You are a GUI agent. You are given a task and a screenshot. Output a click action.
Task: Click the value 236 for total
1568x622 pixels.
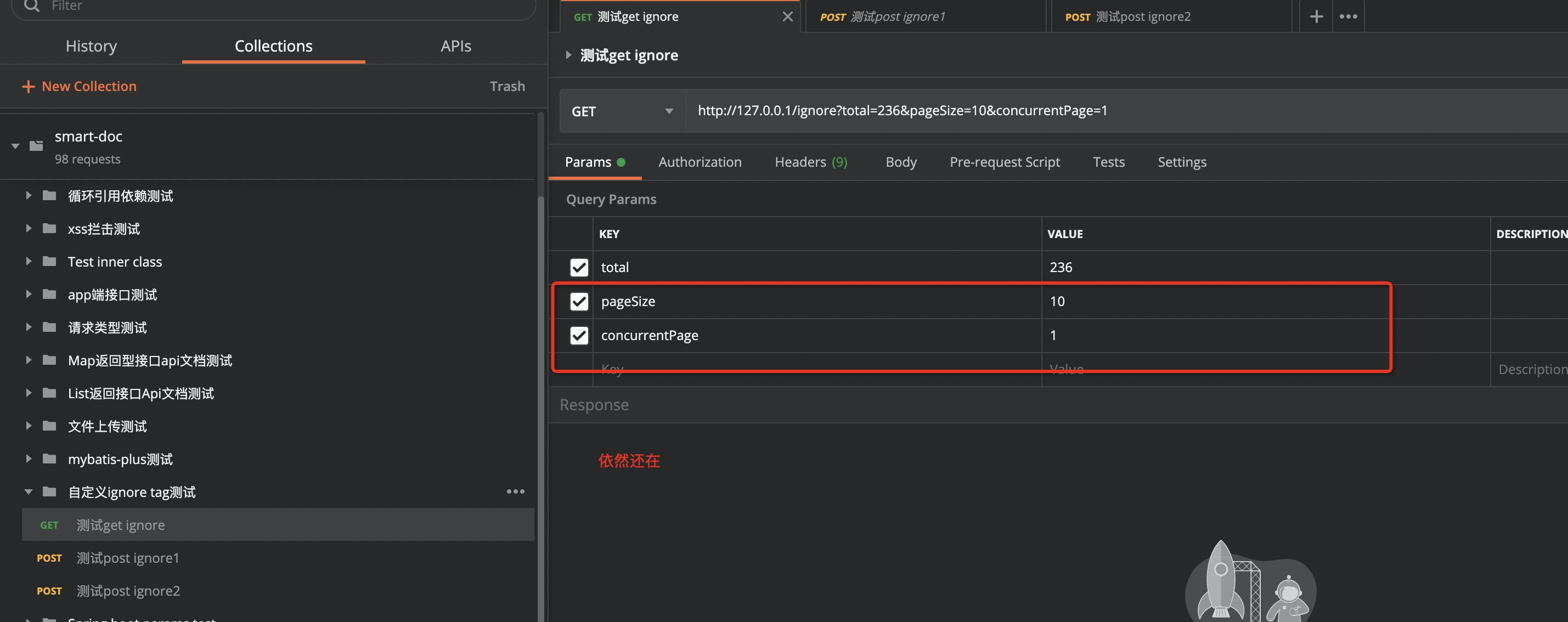tap(1061, 267)
